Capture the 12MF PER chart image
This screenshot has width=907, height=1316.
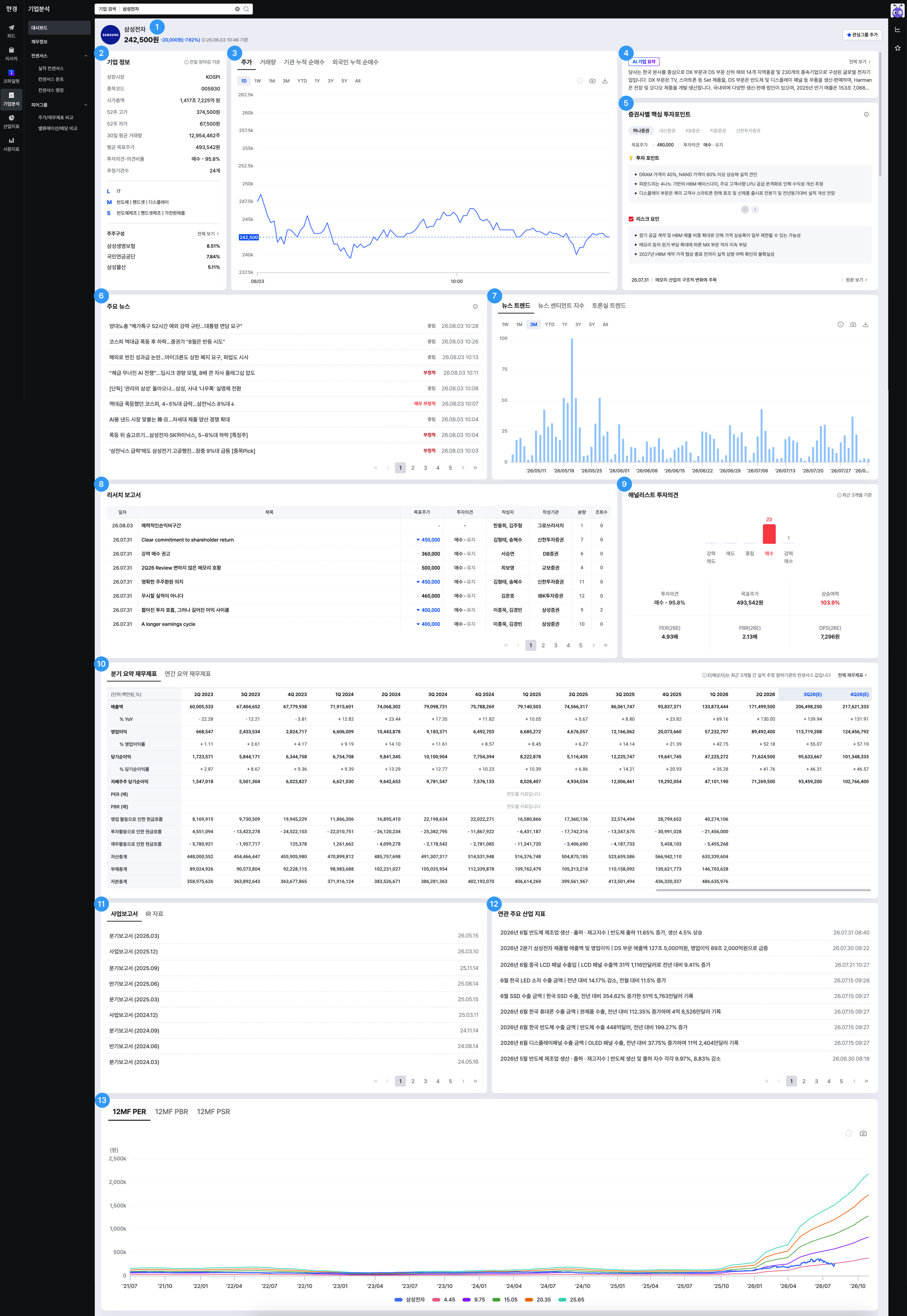coord(863,1133)
